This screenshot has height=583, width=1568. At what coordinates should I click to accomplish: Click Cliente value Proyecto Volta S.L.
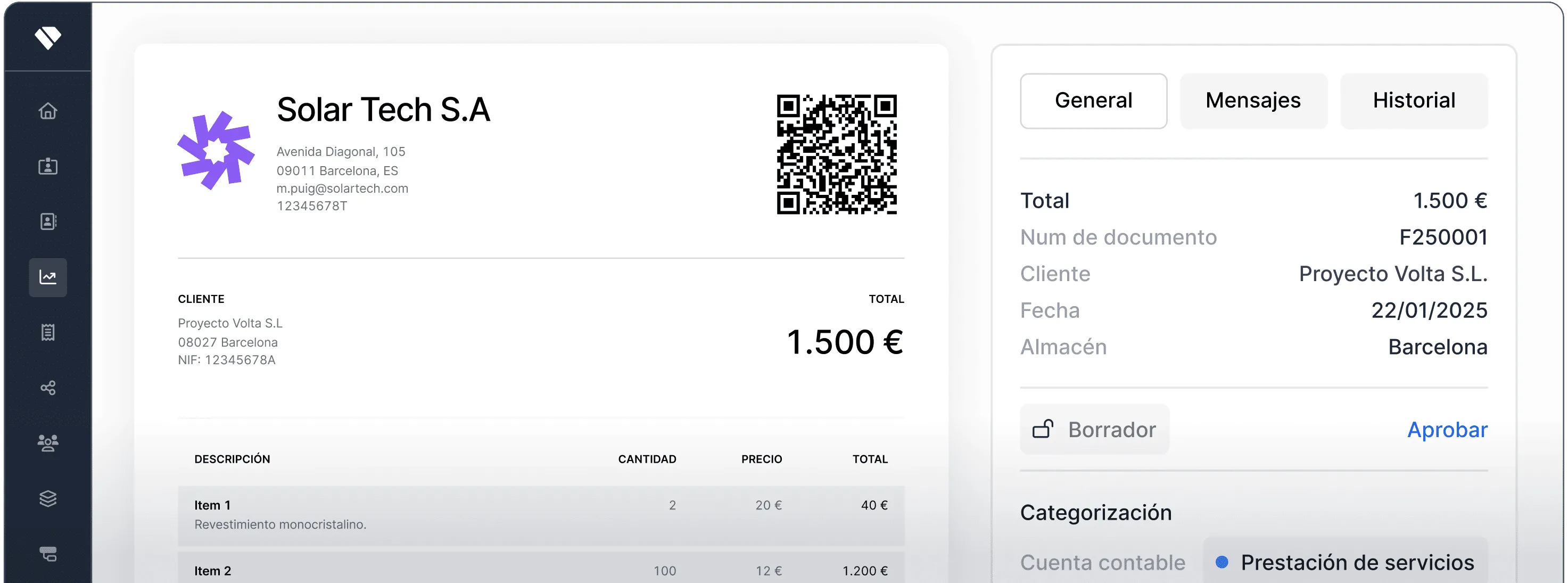1393,274
